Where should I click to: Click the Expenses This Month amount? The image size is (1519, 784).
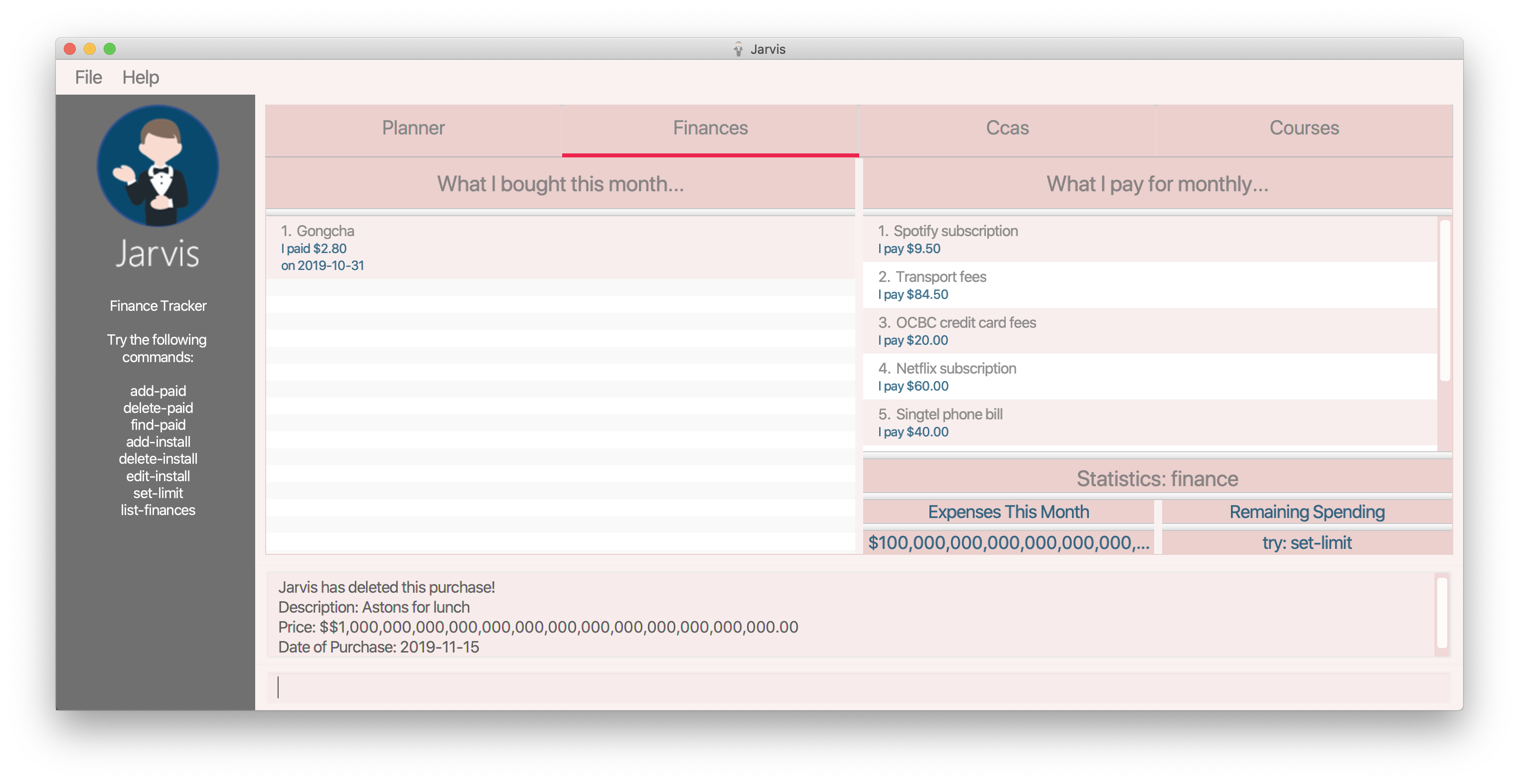pos(1008,543)
